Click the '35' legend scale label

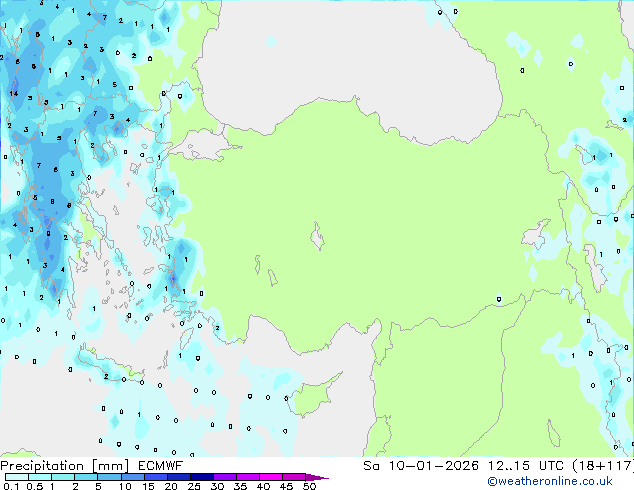coord(240,486)
